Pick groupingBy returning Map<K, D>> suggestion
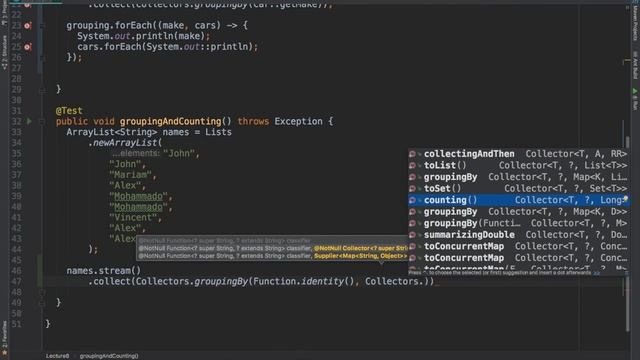640x360 pixels. 518,212
